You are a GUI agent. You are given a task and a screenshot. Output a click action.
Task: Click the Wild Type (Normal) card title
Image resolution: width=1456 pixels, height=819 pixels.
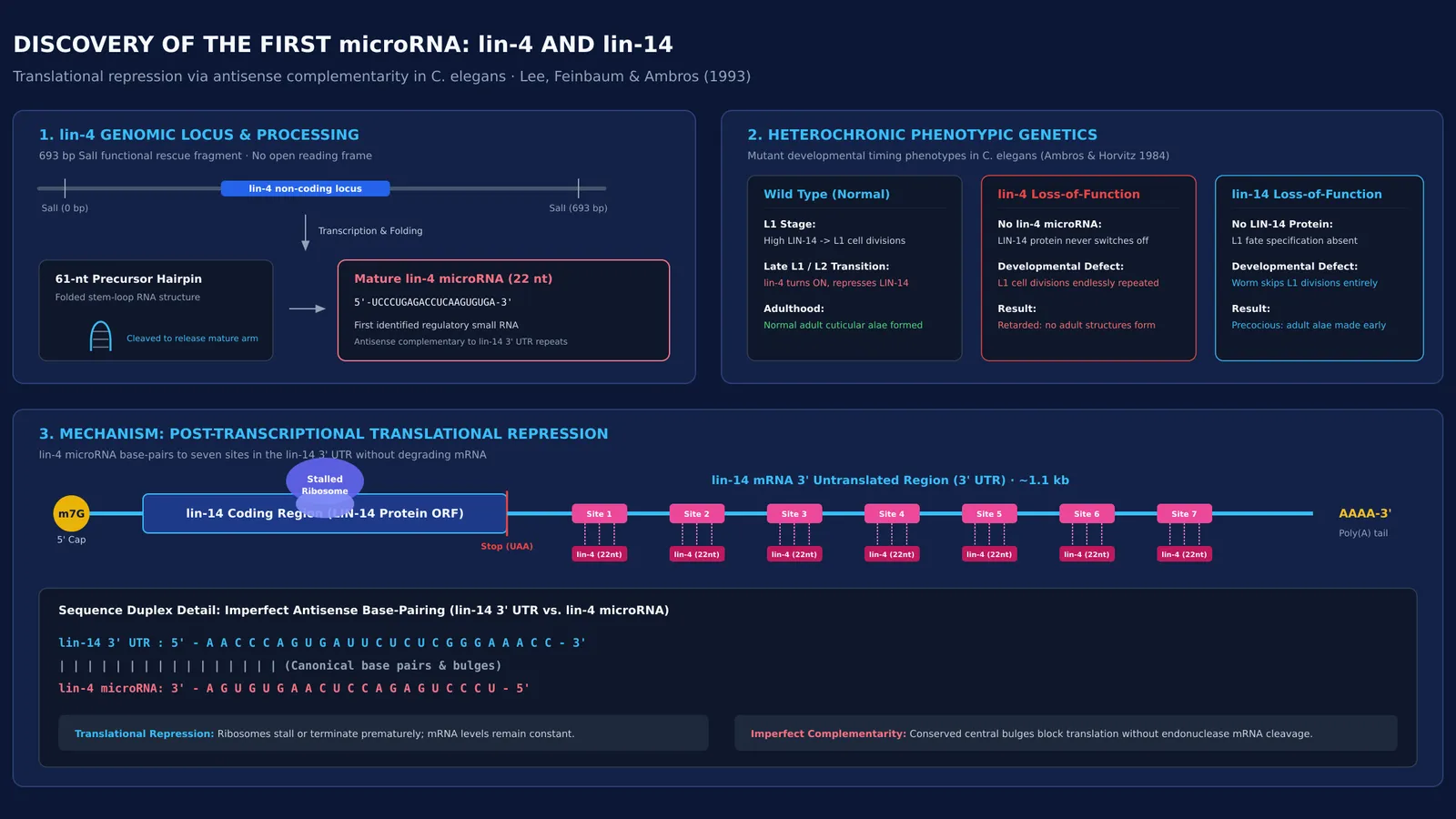(x=826, y=194)
